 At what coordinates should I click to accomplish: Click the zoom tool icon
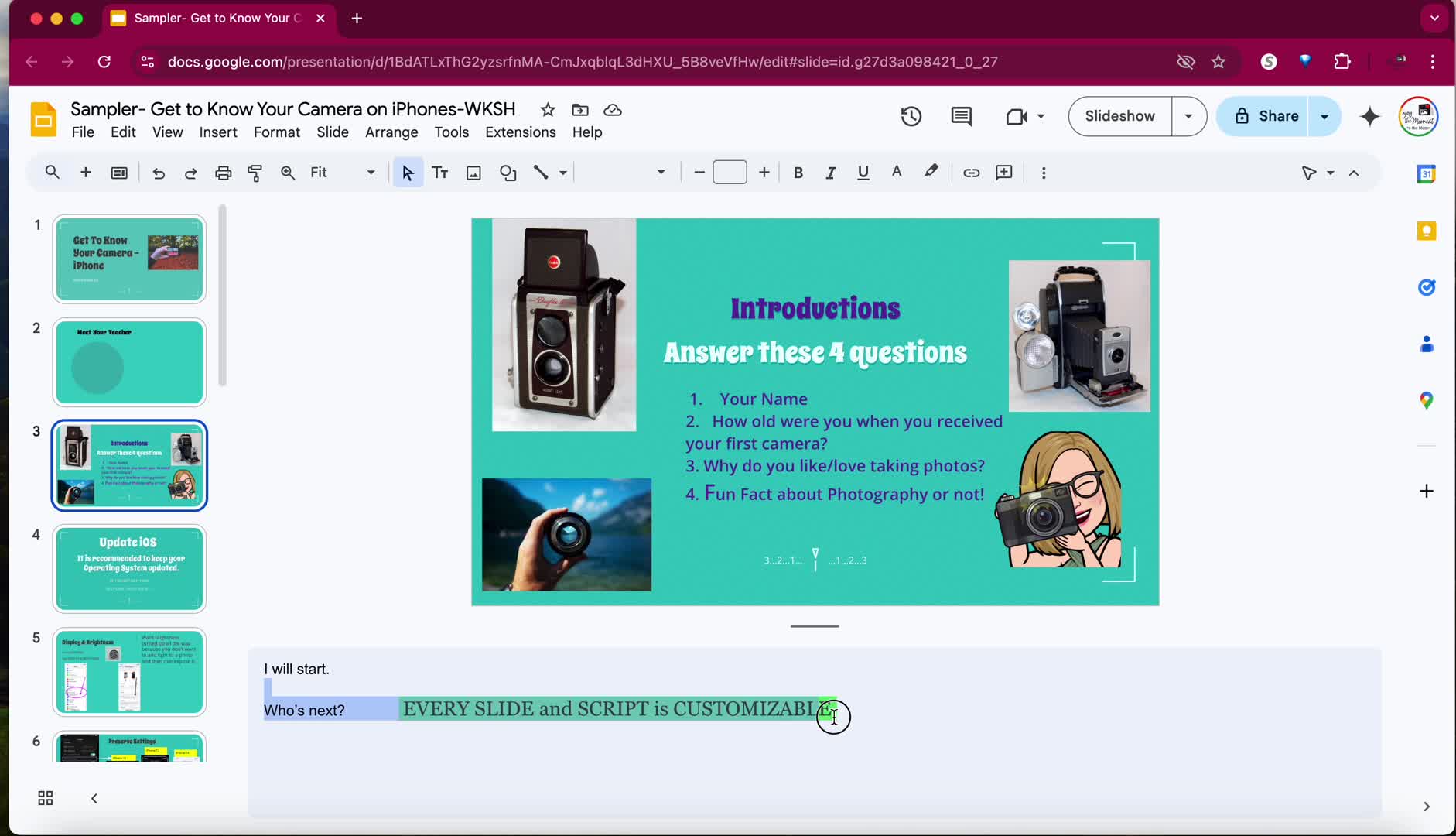coord(288,173)
